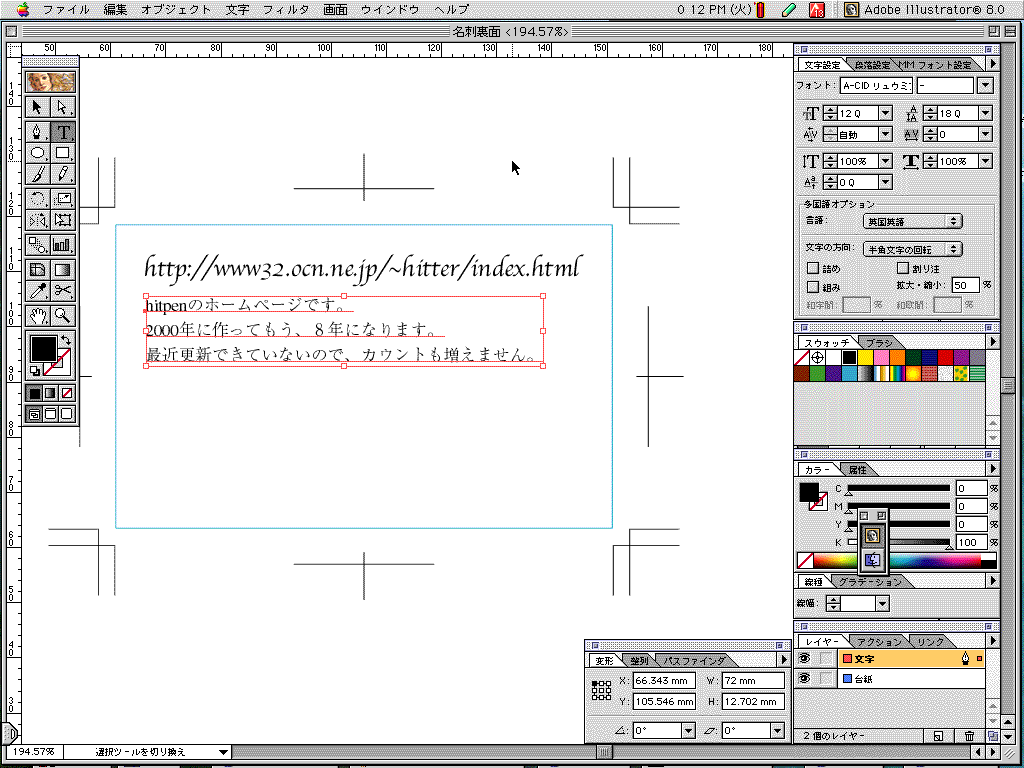The width and height of the screenshot is (1024, 768).
Task: Click the trash icon in Layers panel
Action: [x=969, y=736]
